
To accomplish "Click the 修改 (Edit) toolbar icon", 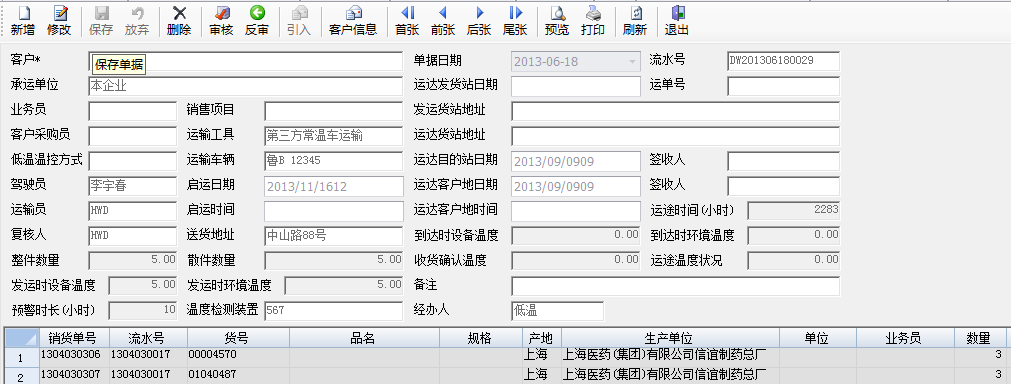I will tap(59, 21).
